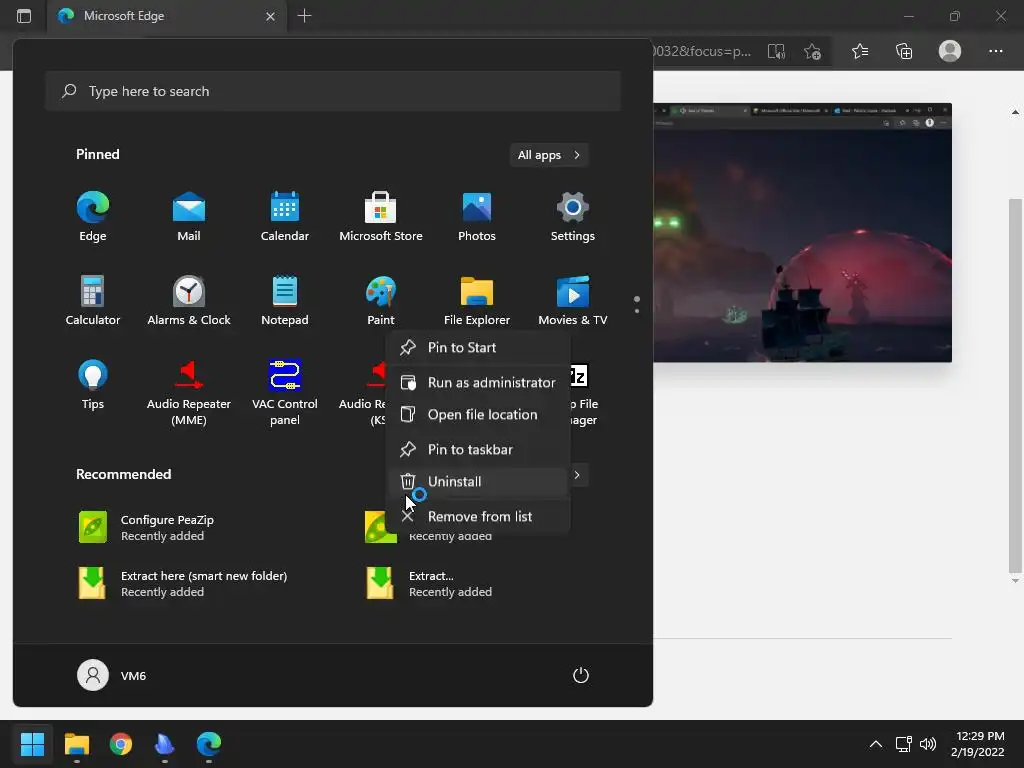Launch the Calculator app

click(x=93, y=300)
